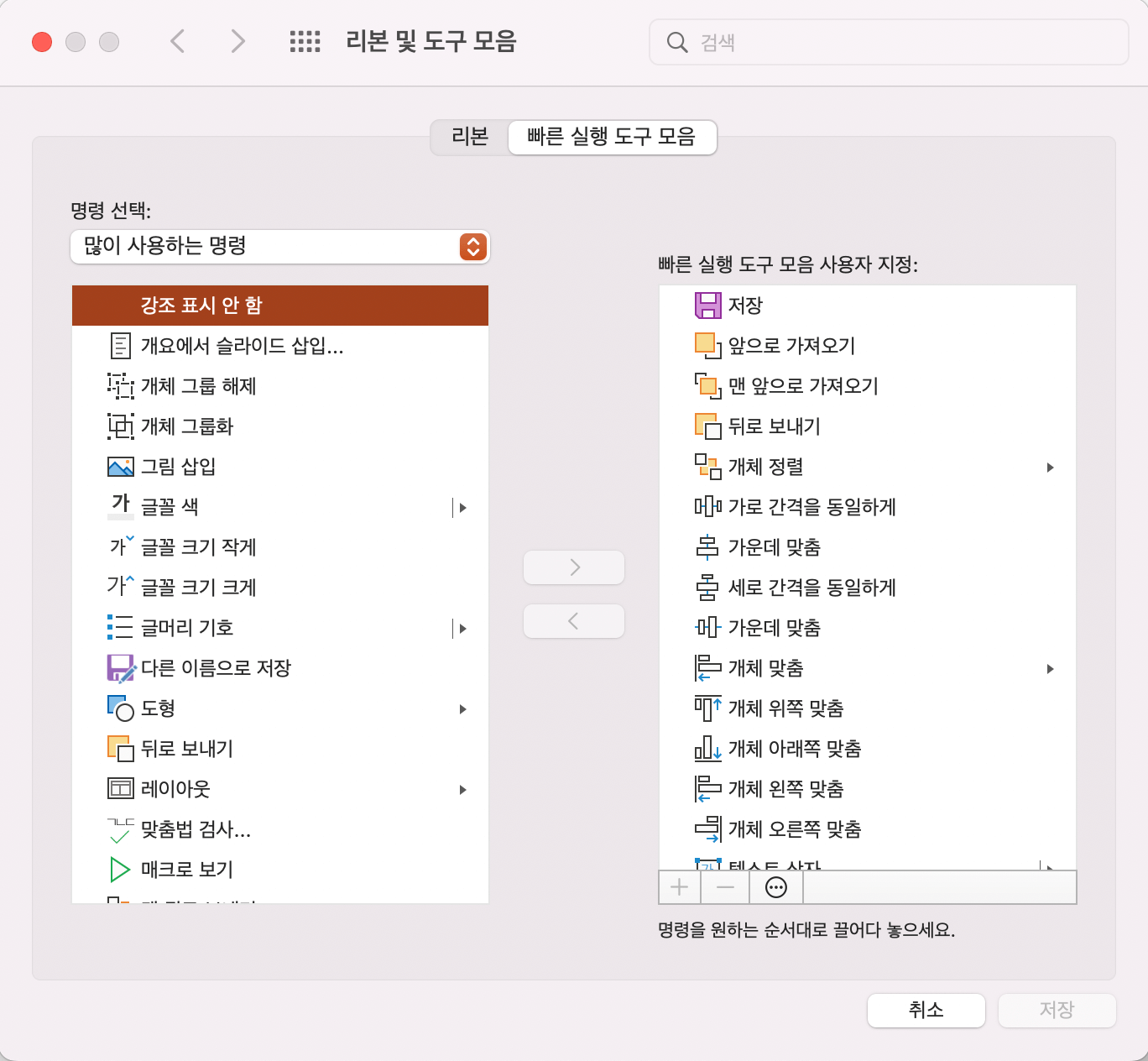
Task: Click the 개체 아래쪽 맞춤 icon
Action: 707,749
